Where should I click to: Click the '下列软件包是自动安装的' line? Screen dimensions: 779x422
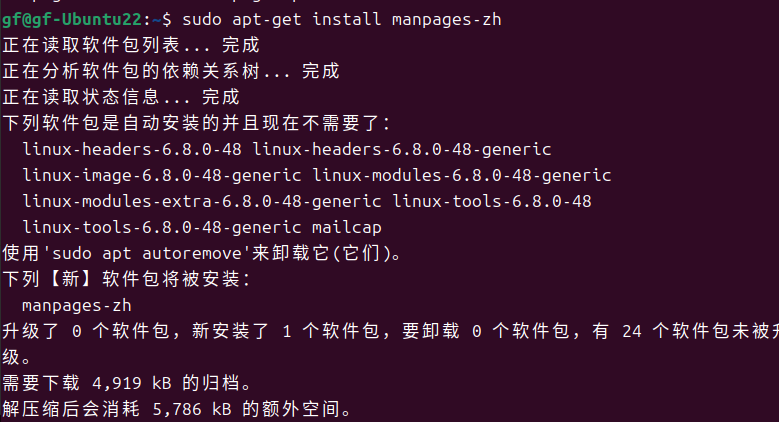click(196, 123)
